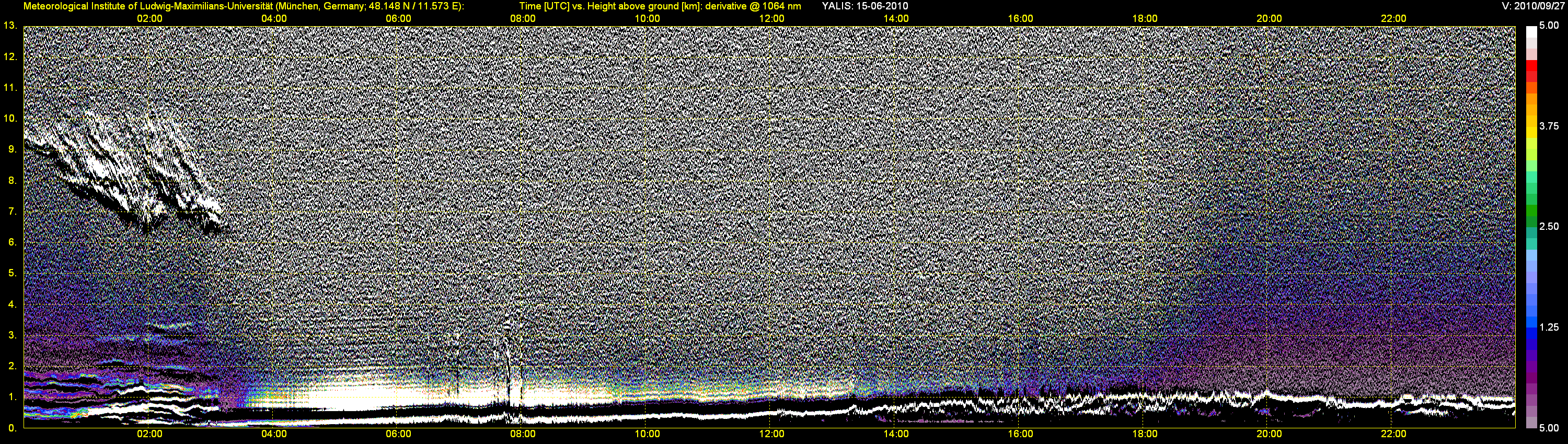Image resolution: width=1568 pixels, height=444 pixels.
Task: Click the 'derivative @ 1064 nm' title text
Action: 753,6
